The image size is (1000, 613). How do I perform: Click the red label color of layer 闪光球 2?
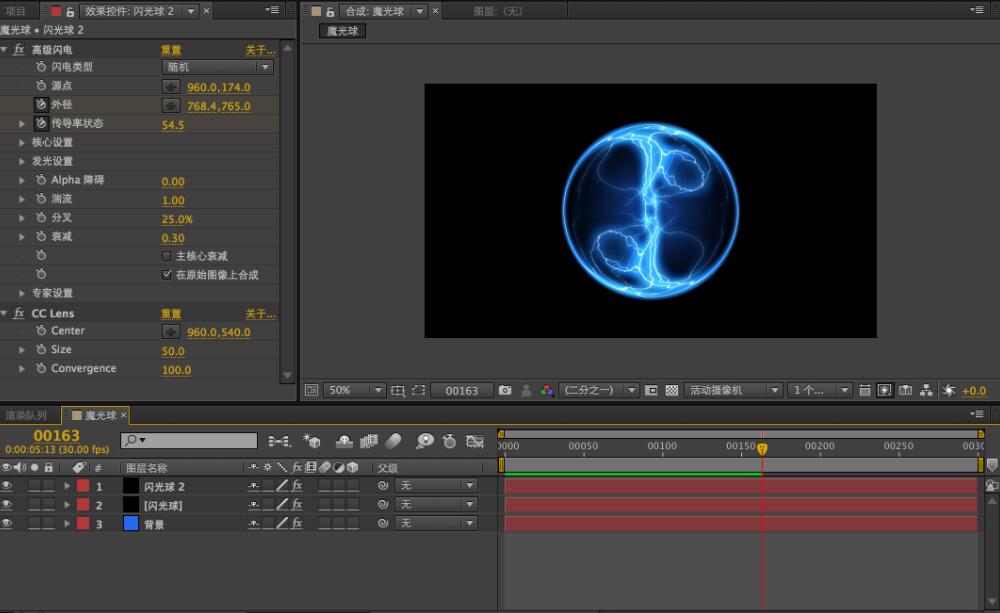point(83,486)
